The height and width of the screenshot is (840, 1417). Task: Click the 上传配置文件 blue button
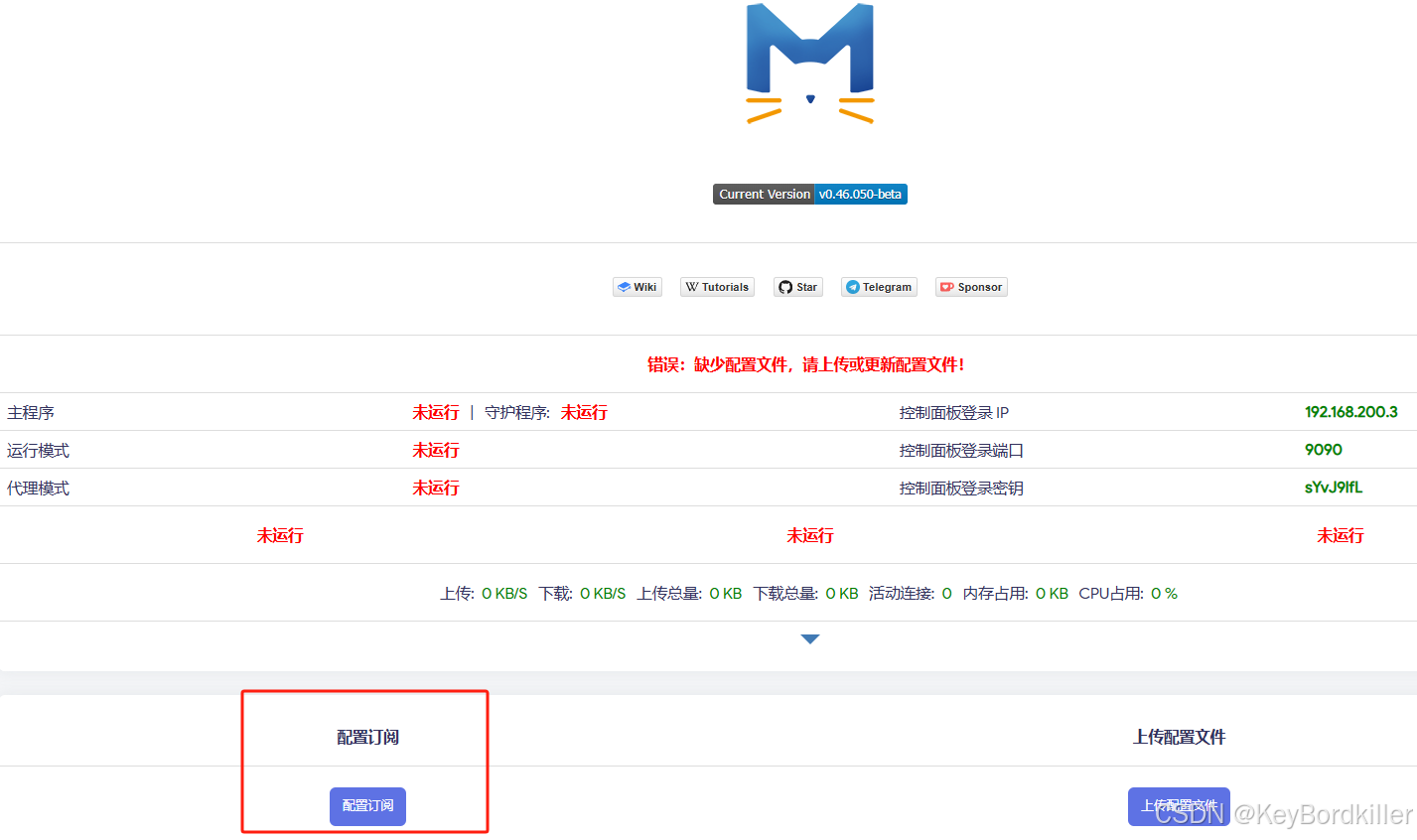coord(1179,806)
